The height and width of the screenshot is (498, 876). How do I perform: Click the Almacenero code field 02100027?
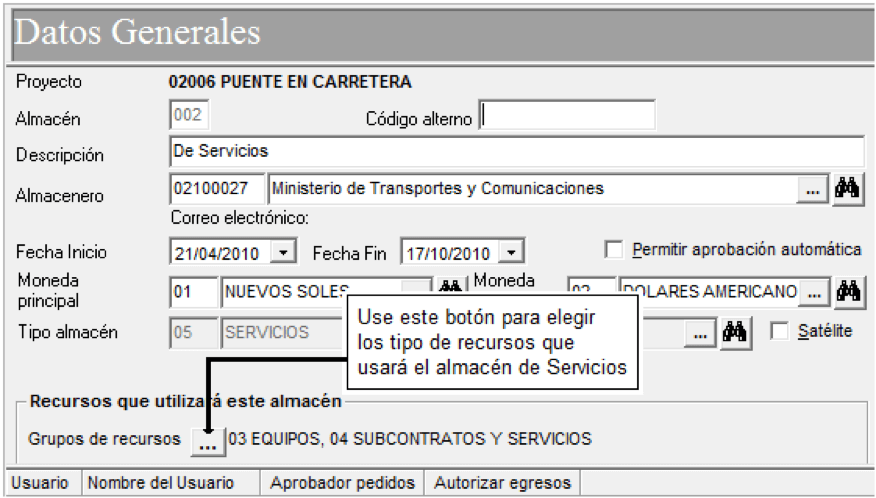tap(217, 189)
